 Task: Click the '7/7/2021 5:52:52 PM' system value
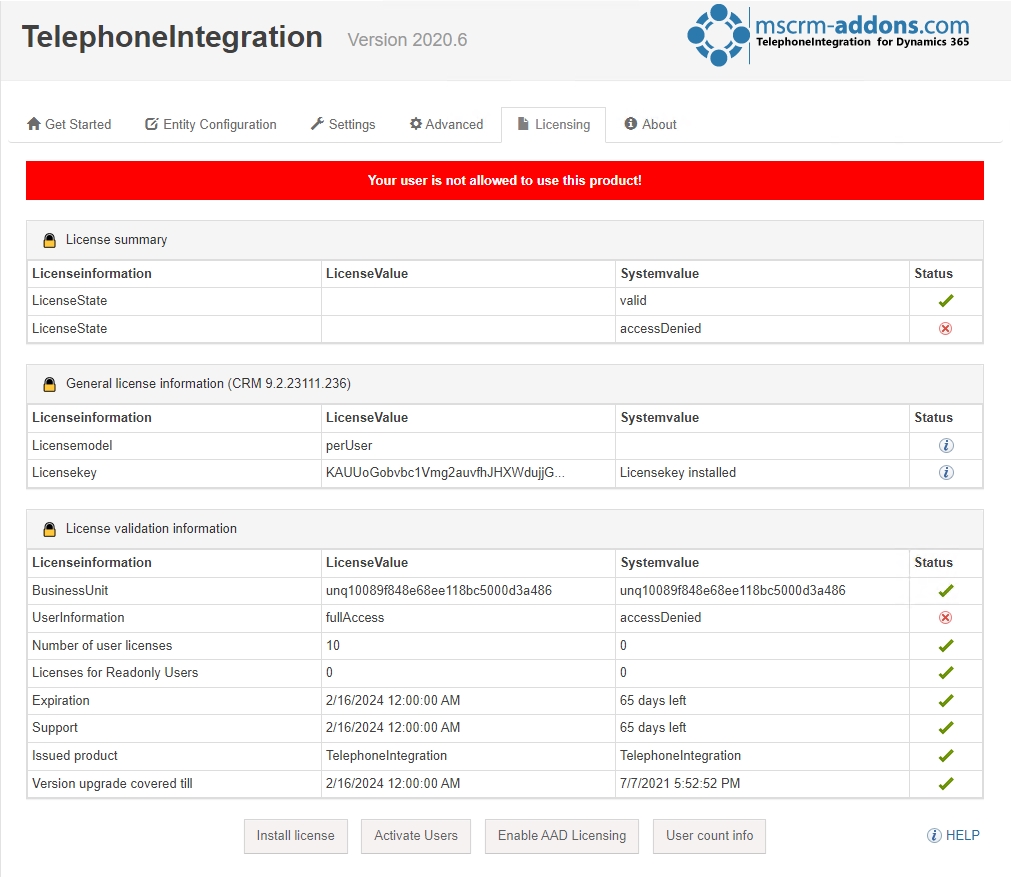click(x=680, y=783)
